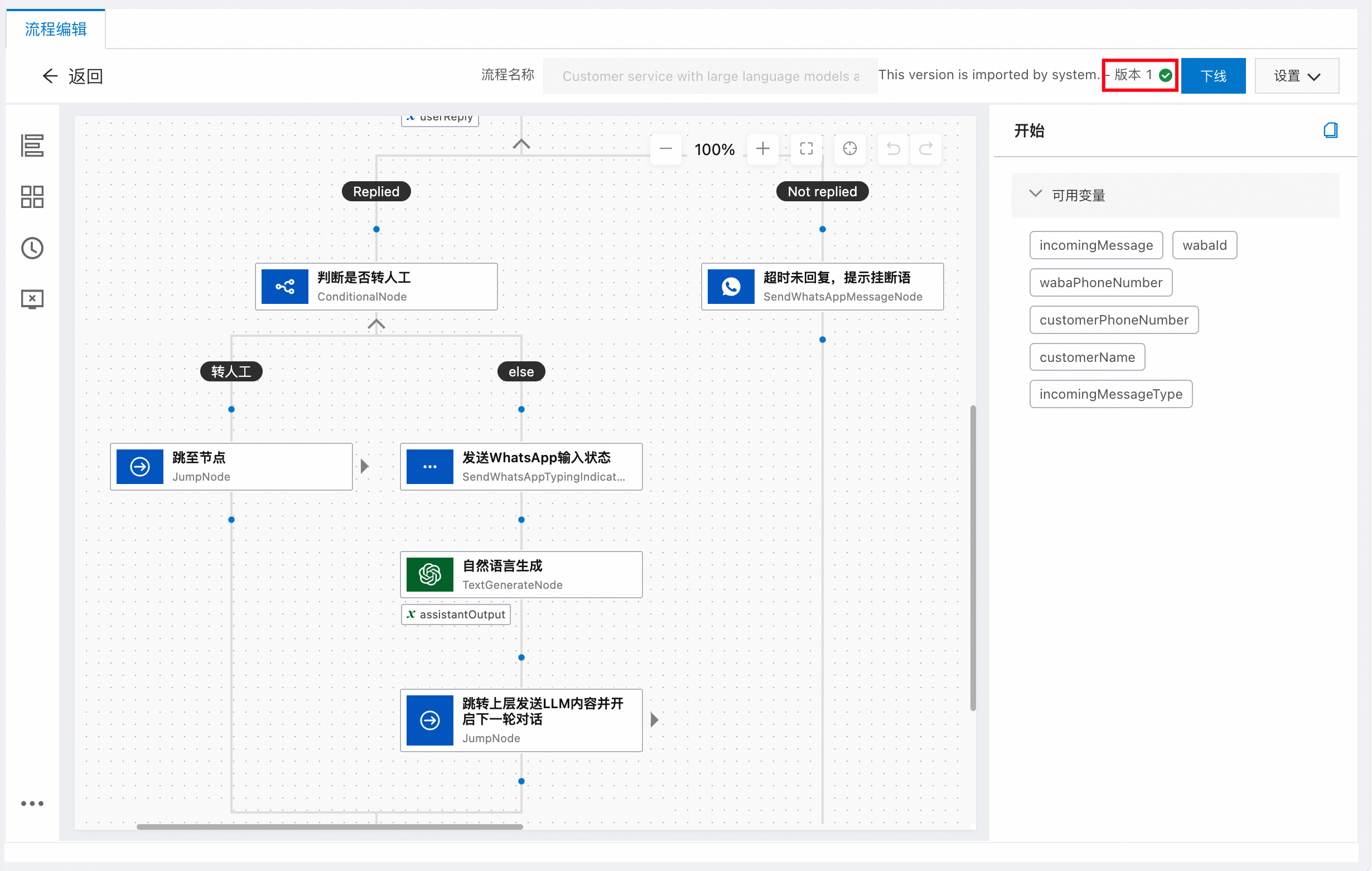Collapse the 可用变量 section
Viewport: 1372px width, 871px height.
1035,194
